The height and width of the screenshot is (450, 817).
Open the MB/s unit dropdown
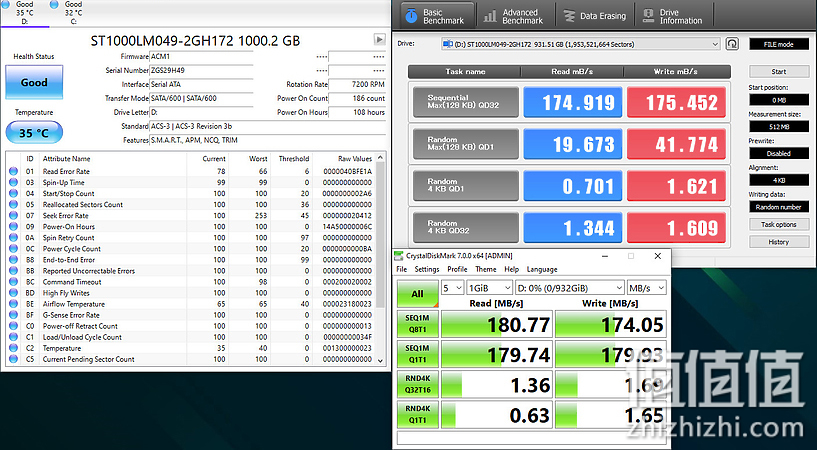tap(647, 288)
